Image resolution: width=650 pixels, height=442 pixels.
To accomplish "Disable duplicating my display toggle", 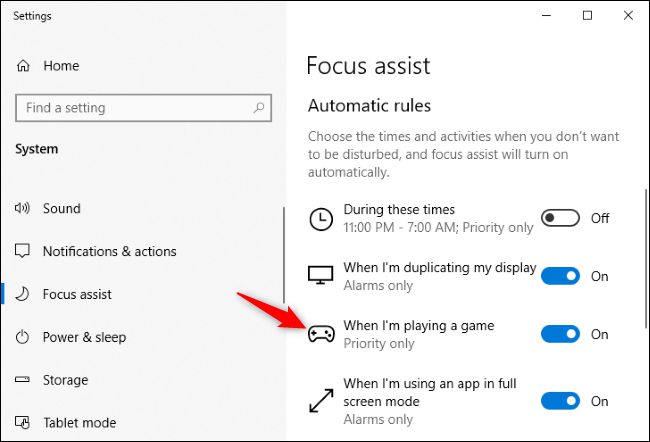I will point(560,276).
